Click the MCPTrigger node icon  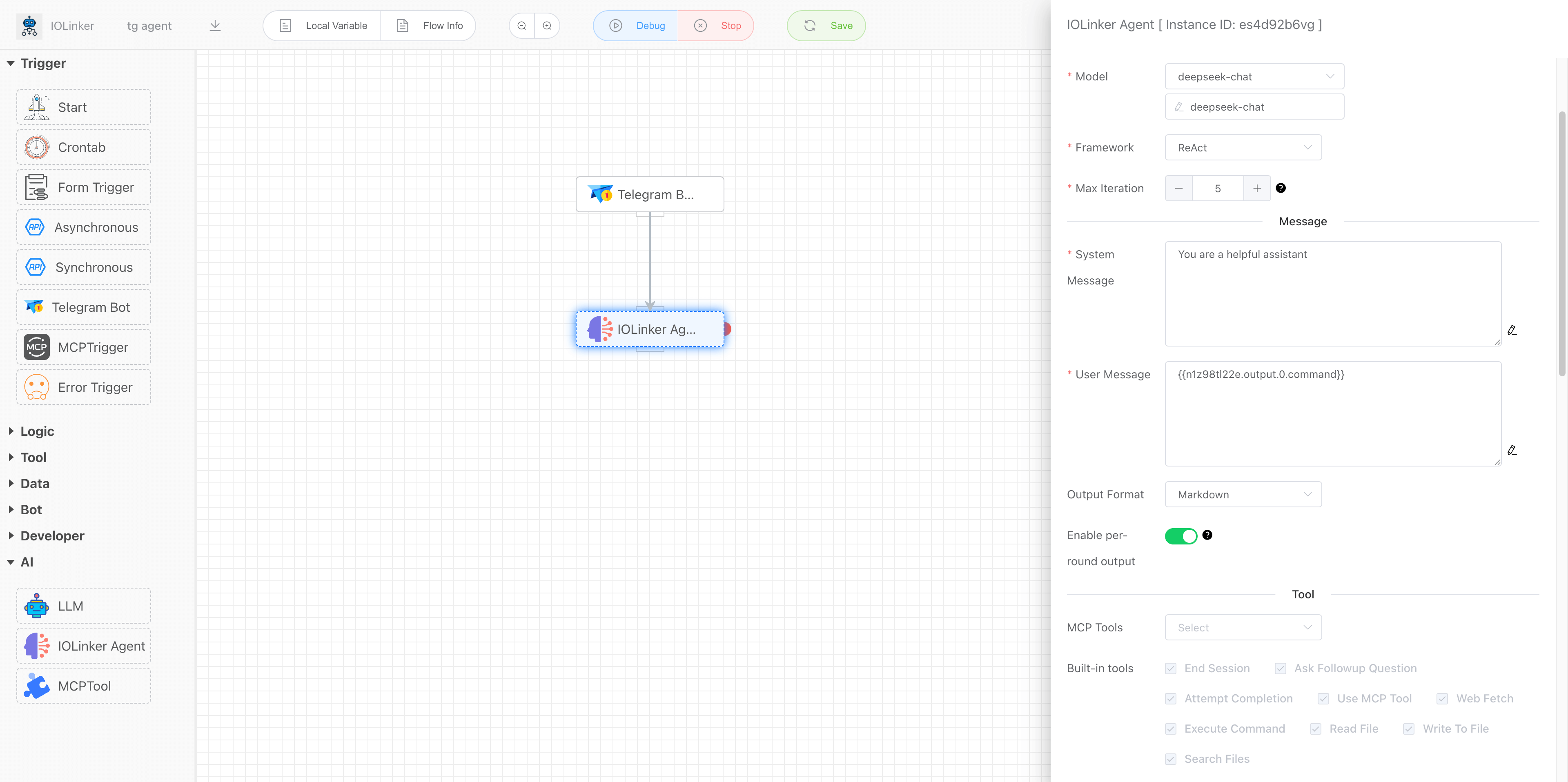click(x=36, y=347)
